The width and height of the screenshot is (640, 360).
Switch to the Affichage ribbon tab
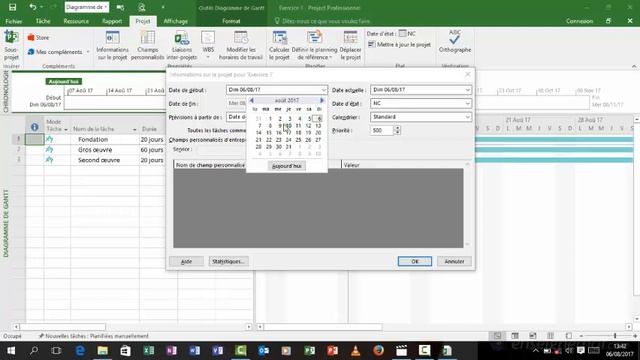pyautogui.click(x=176, y=21)
